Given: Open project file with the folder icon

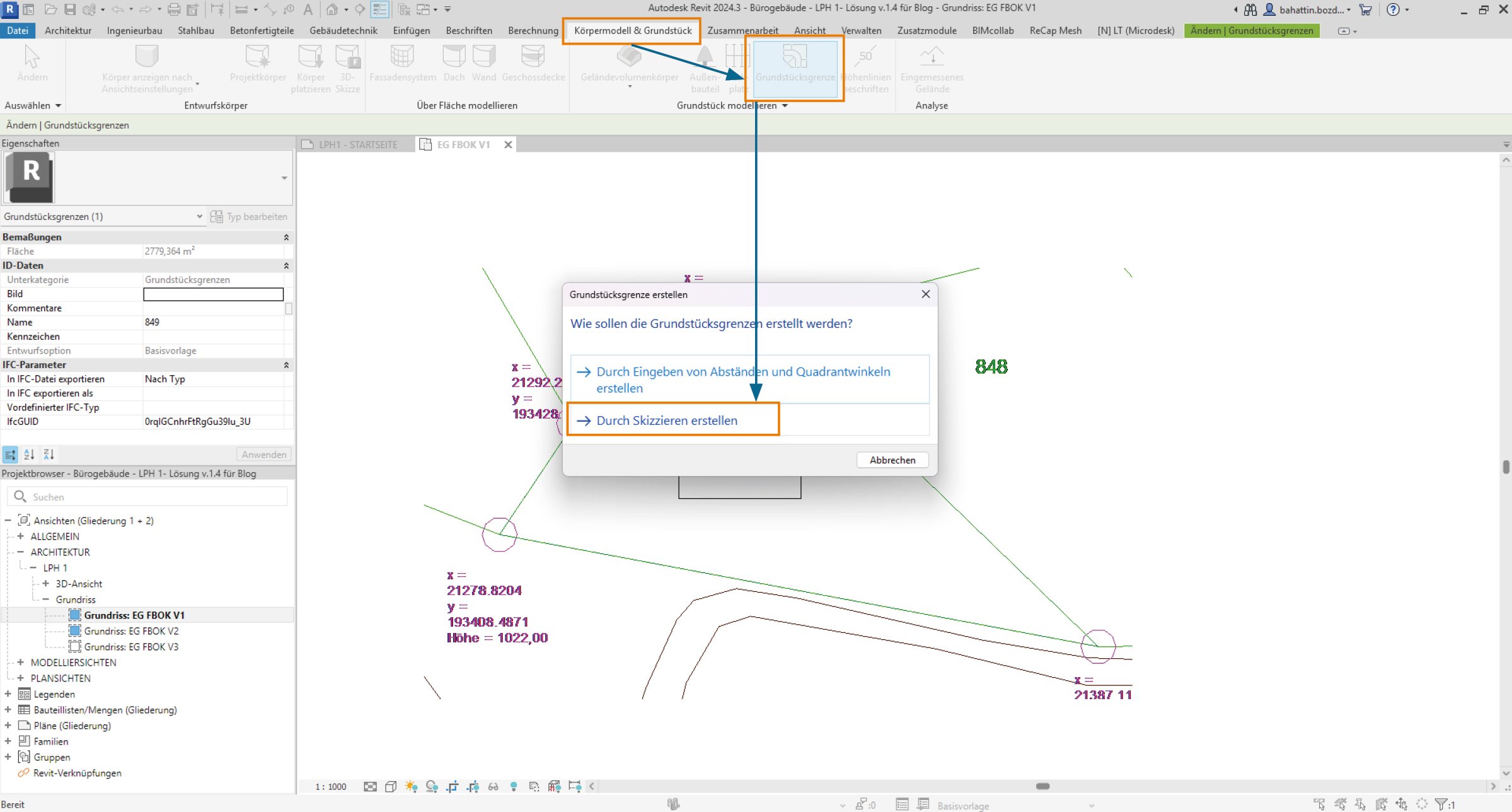Looking at the screenshot, I should pyautogui.click(x=50, y=9).
